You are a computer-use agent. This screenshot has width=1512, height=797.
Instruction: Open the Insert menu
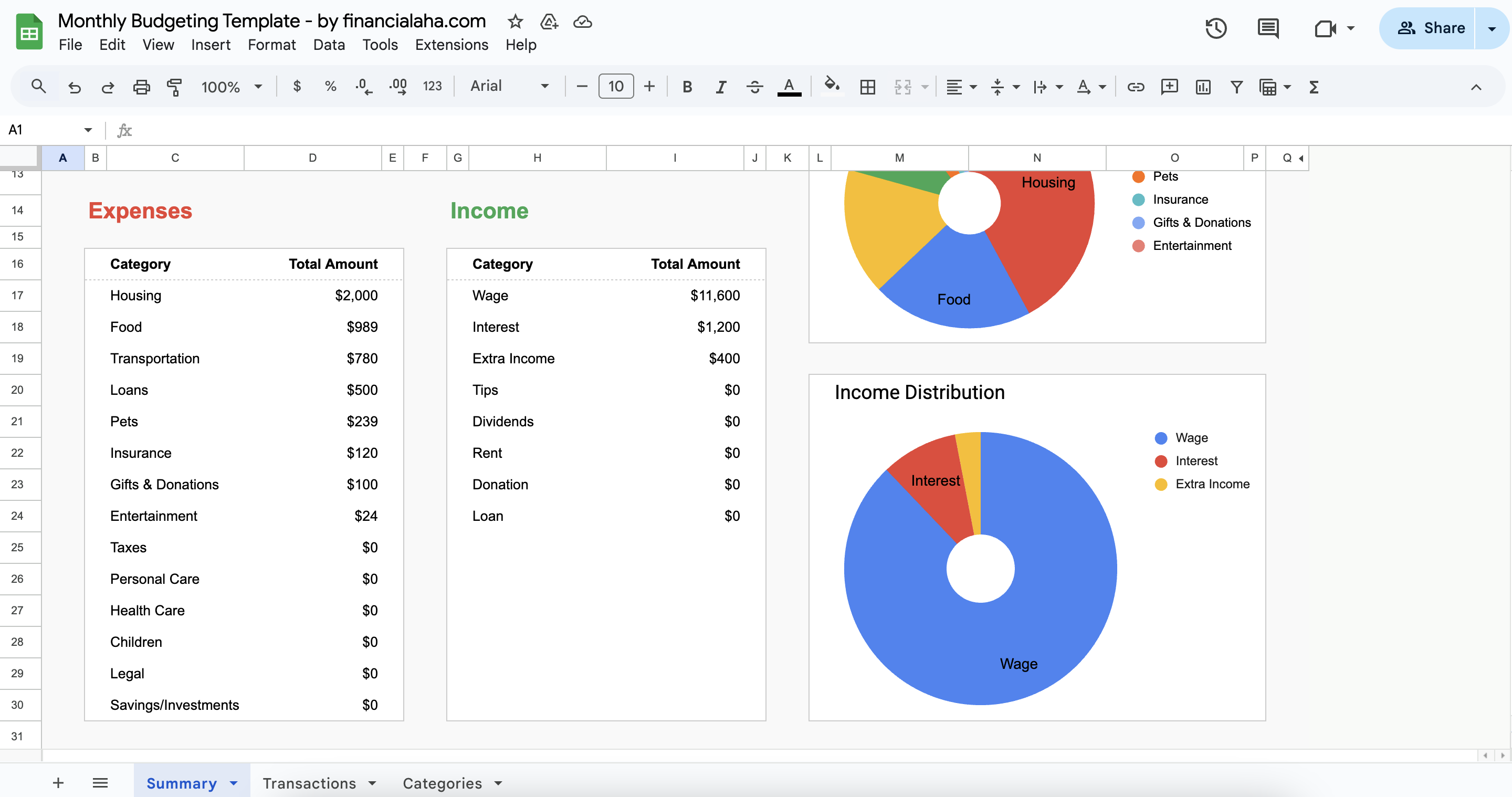click(x=211, y=45)
